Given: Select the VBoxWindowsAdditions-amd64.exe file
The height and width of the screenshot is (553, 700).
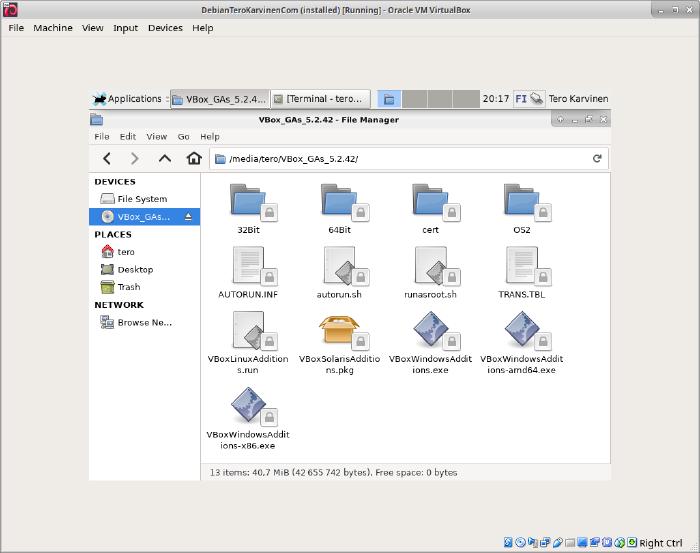Looking at the screenshot, I should point(521,331).
